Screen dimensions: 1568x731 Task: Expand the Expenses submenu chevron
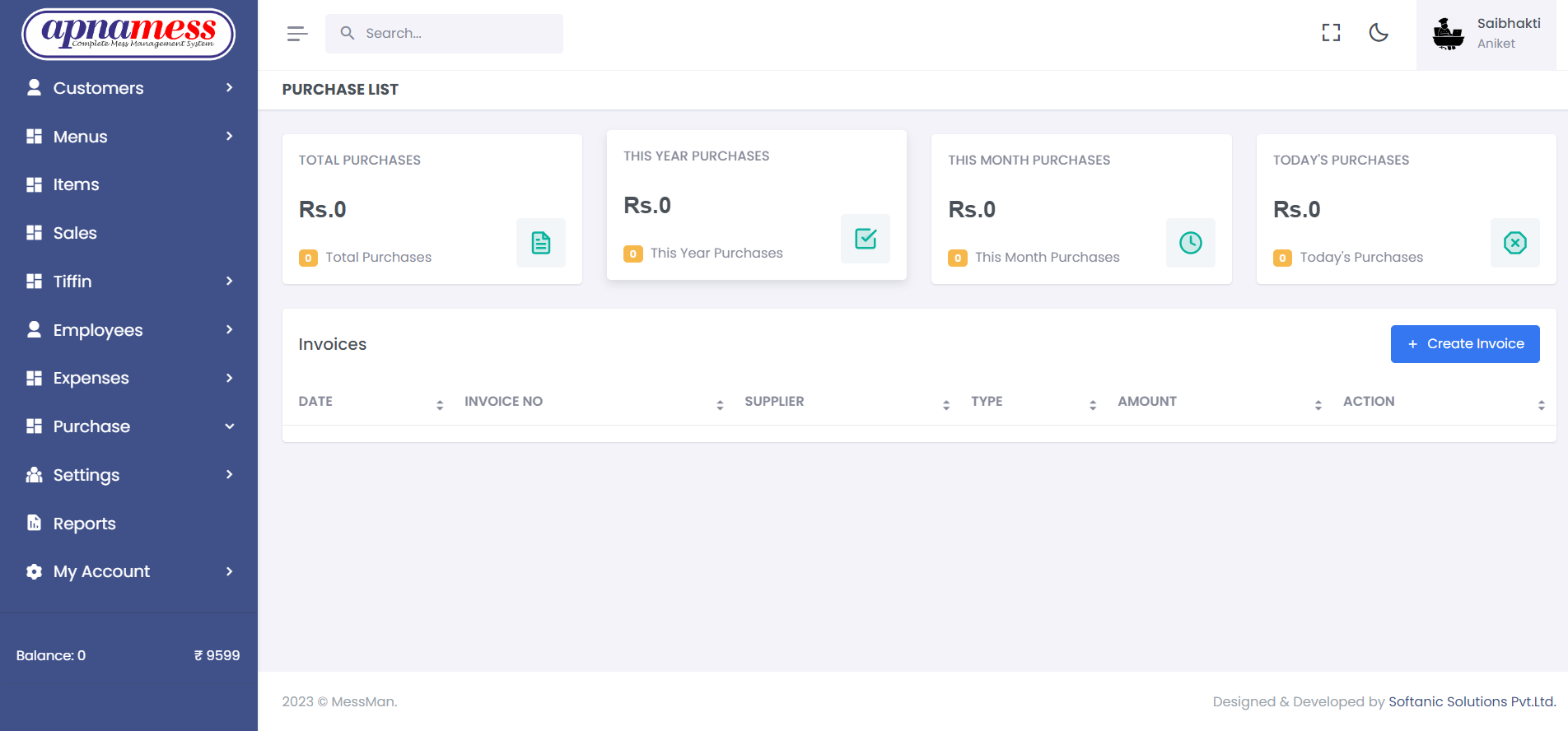pyautogui.click(x=230, y=378)
